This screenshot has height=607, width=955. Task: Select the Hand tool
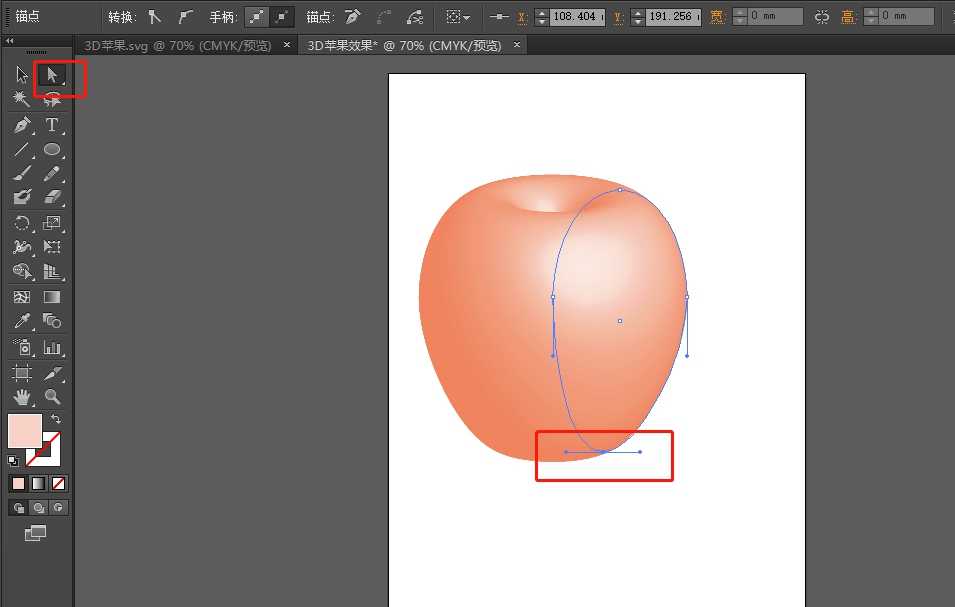pyautogui.click(x=22, y=396)
